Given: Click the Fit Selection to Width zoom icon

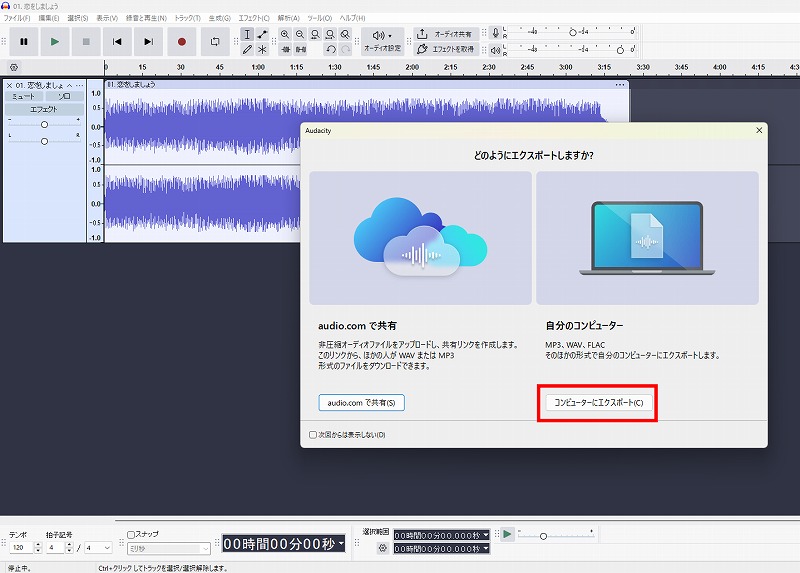Looking at the screenshot, I should coord(315,34).
